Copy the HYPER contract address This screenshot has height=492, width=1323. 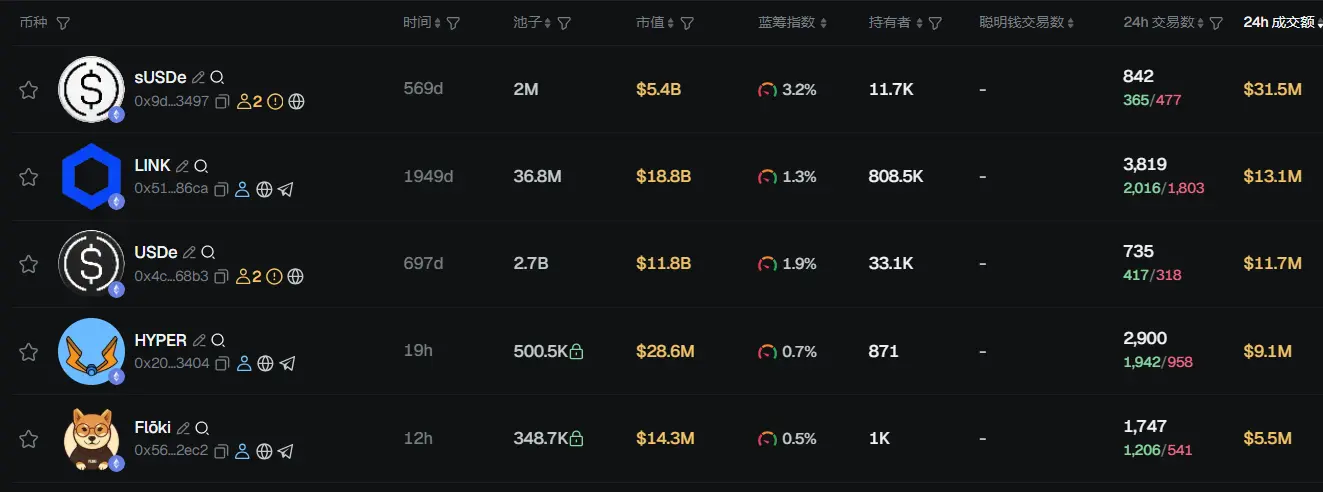[x=222, y=363]
